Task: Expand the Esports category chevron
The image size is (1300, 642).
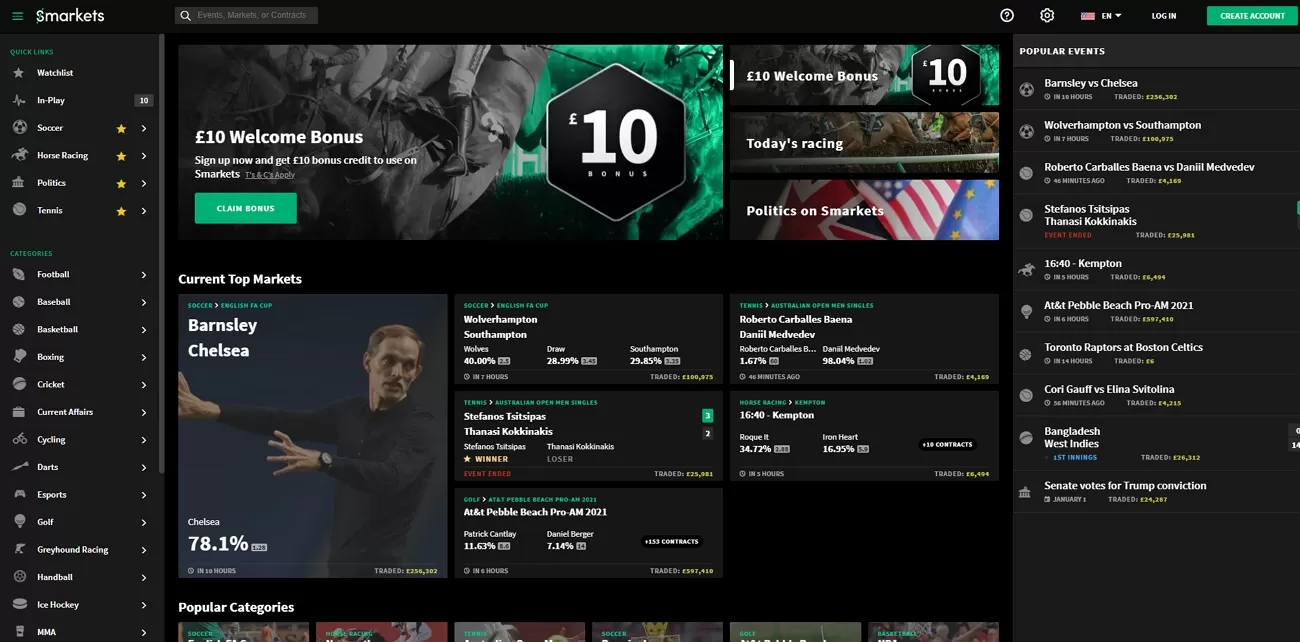Action: click(x=144, y=495)
